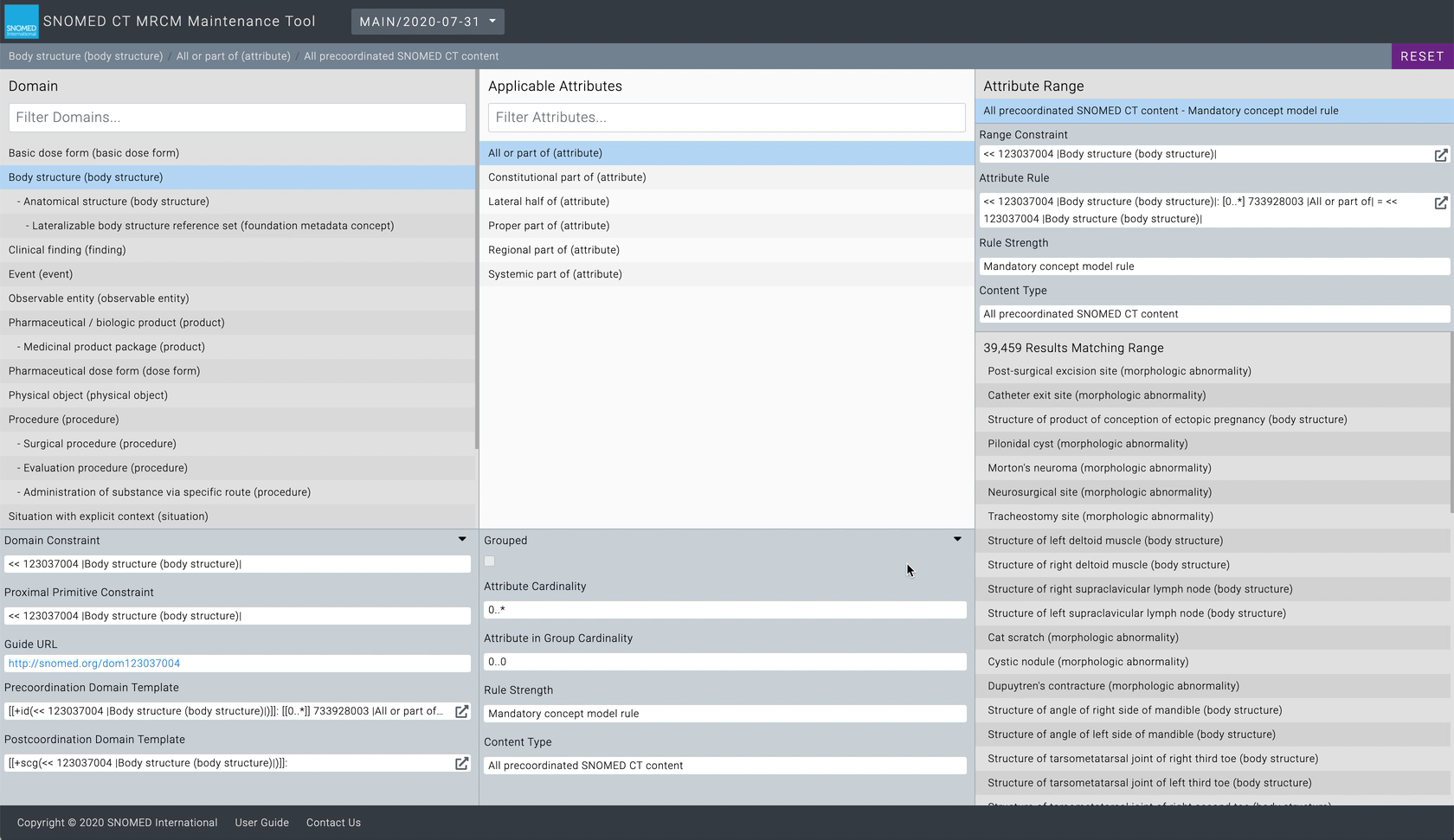Click Pilonidal cyst result
Viewport: 1454px width, 840px height.
[1213, 444]
